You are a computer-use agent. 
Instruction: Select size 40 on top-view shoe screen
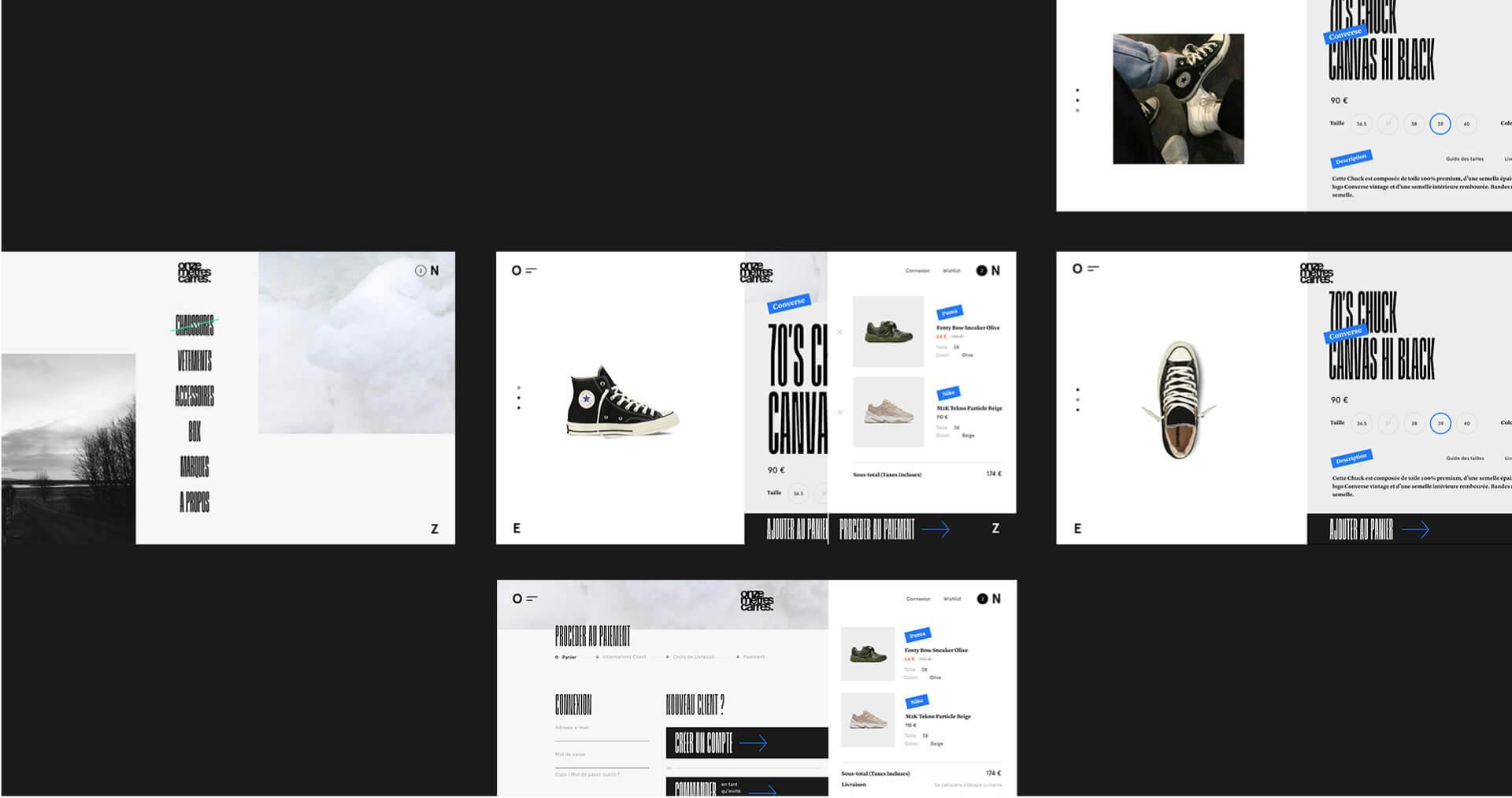1466,423
